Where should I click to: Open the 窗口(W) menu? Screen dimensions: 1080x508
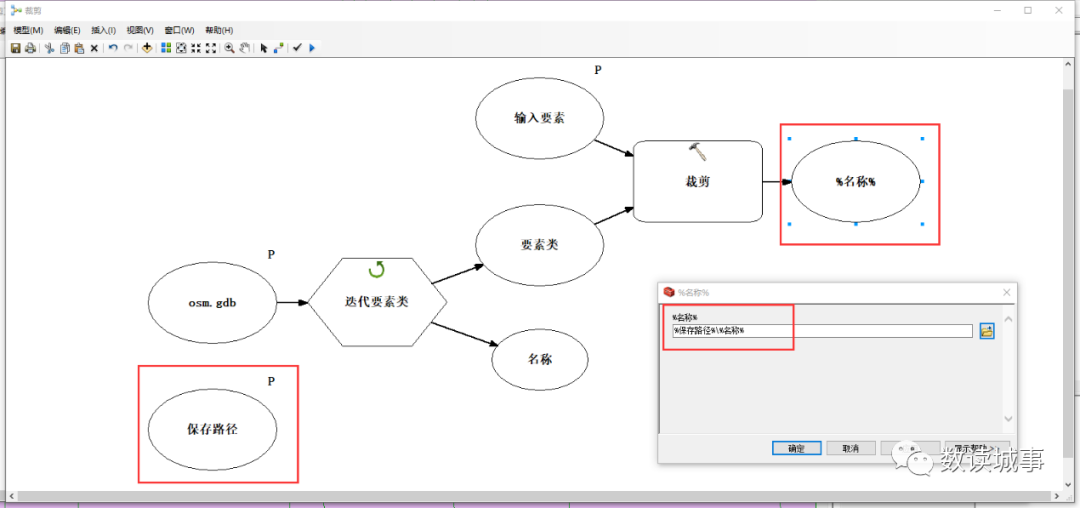point(179,30)
